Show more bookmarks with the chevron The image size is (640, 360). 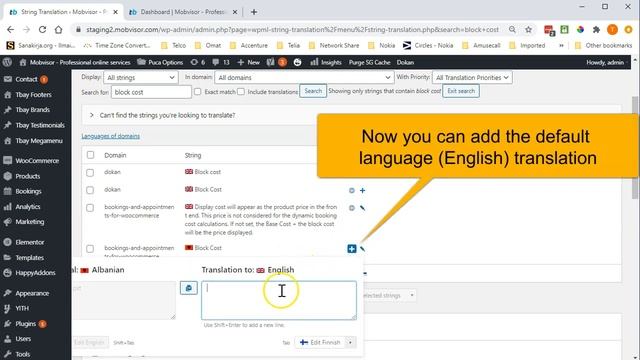(562, 45)
